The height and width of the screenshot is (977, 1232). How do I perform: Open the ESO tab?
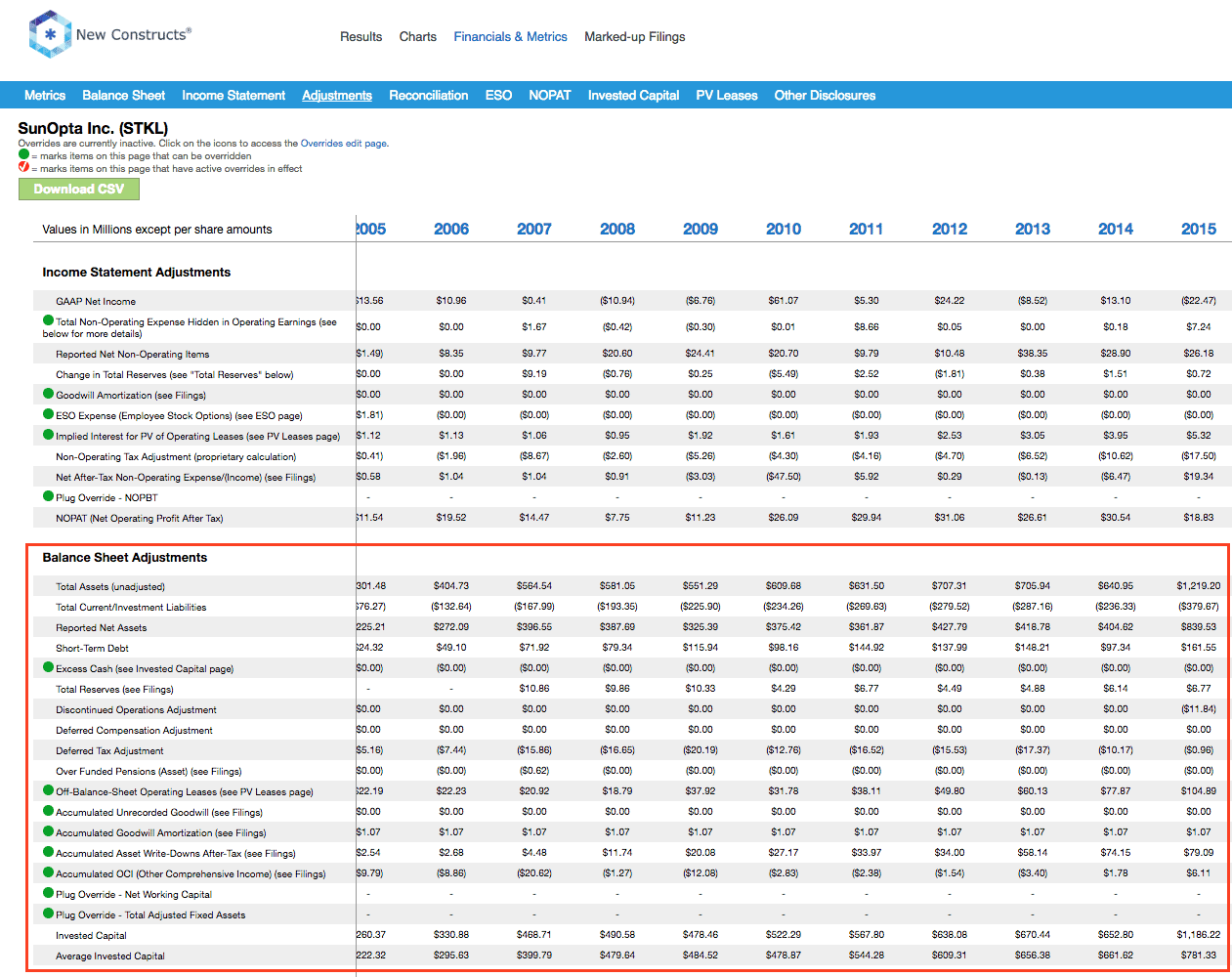(x=498, y=95)
